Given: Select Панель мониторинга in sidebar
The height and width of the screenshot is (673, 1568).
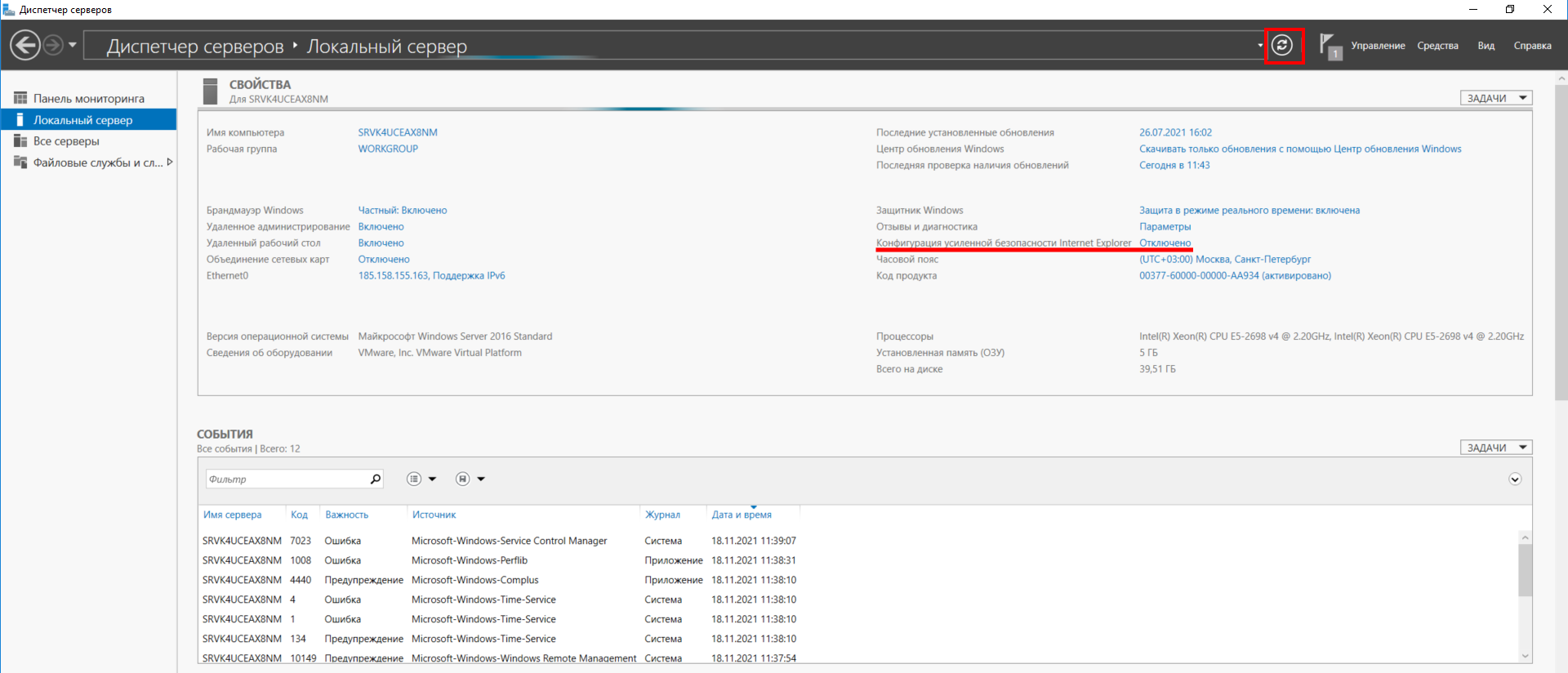Looking at the screenshot, I should pos(88,99).
